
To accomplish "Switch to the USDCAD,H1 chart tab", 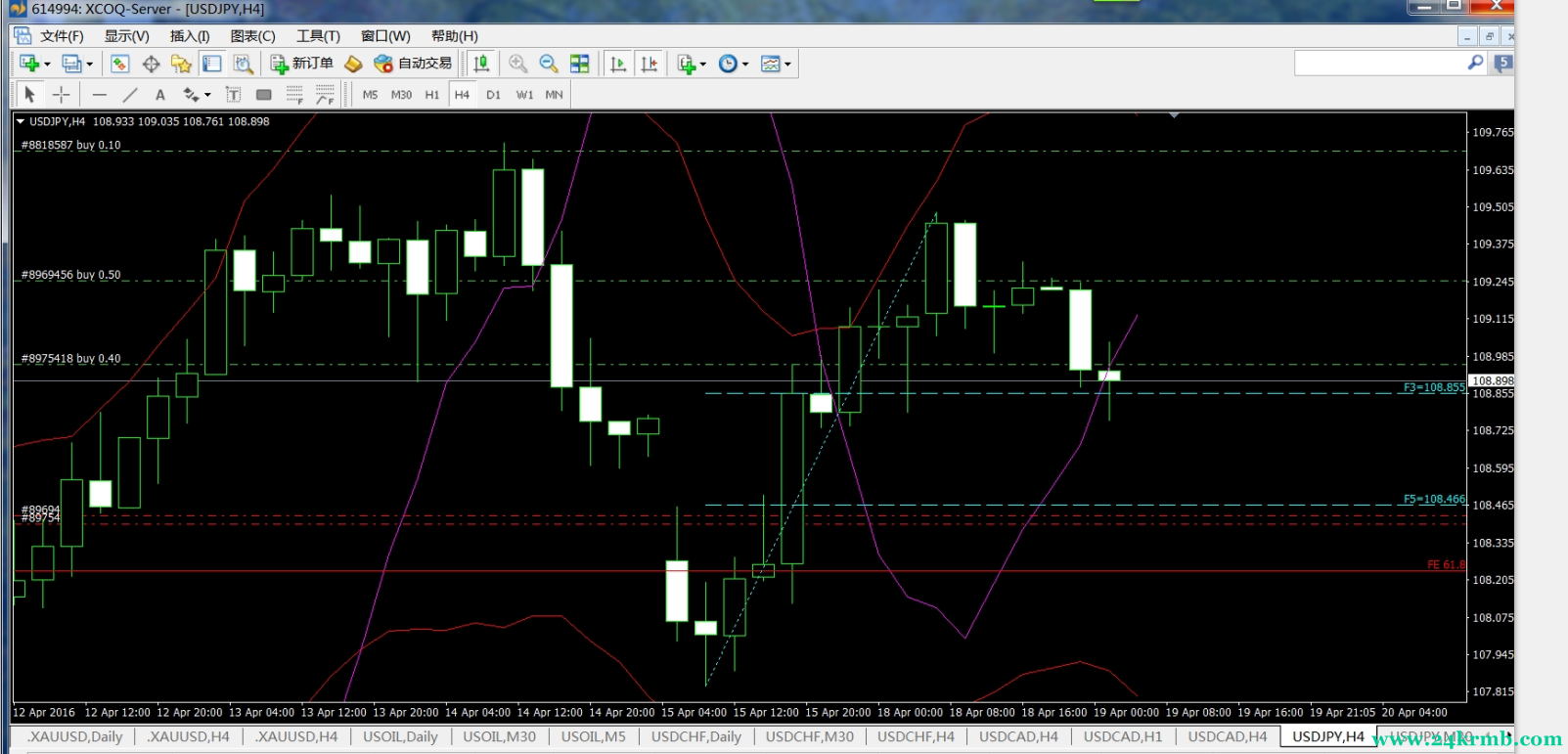I will coord(1123,736).
